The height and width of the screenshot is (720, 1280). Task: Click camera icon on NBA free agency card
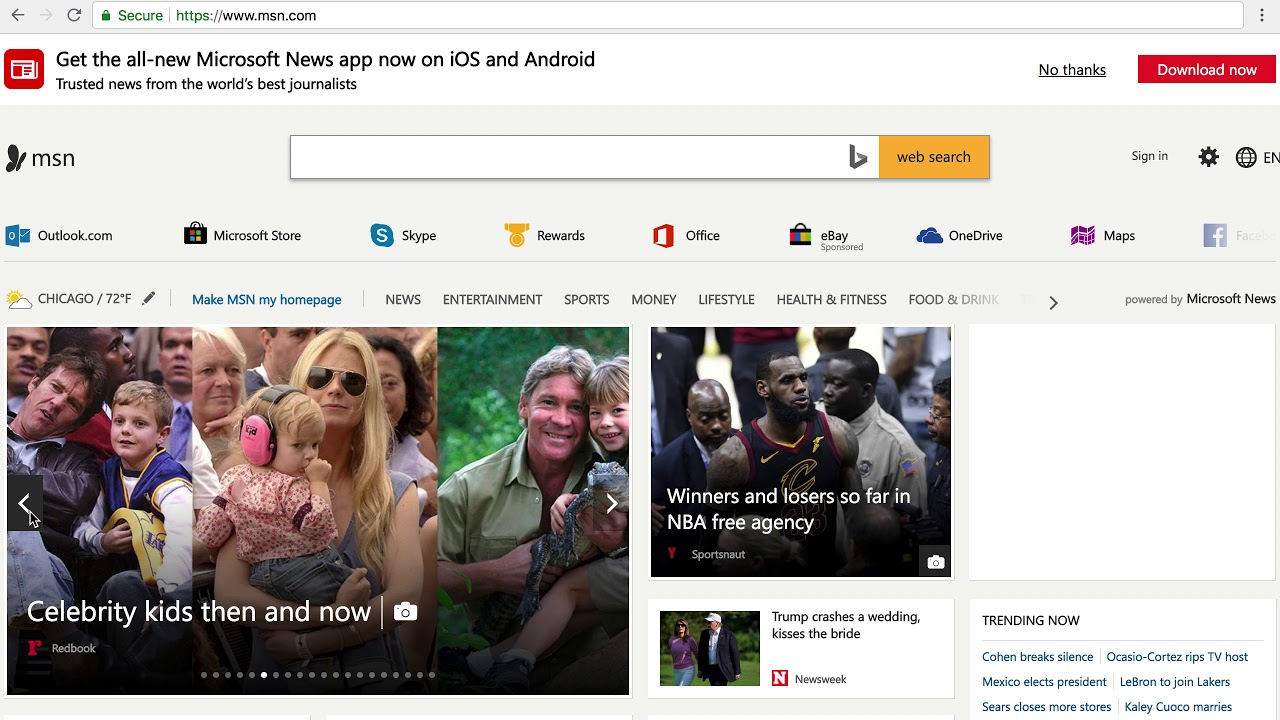click(x=935, y=562)
